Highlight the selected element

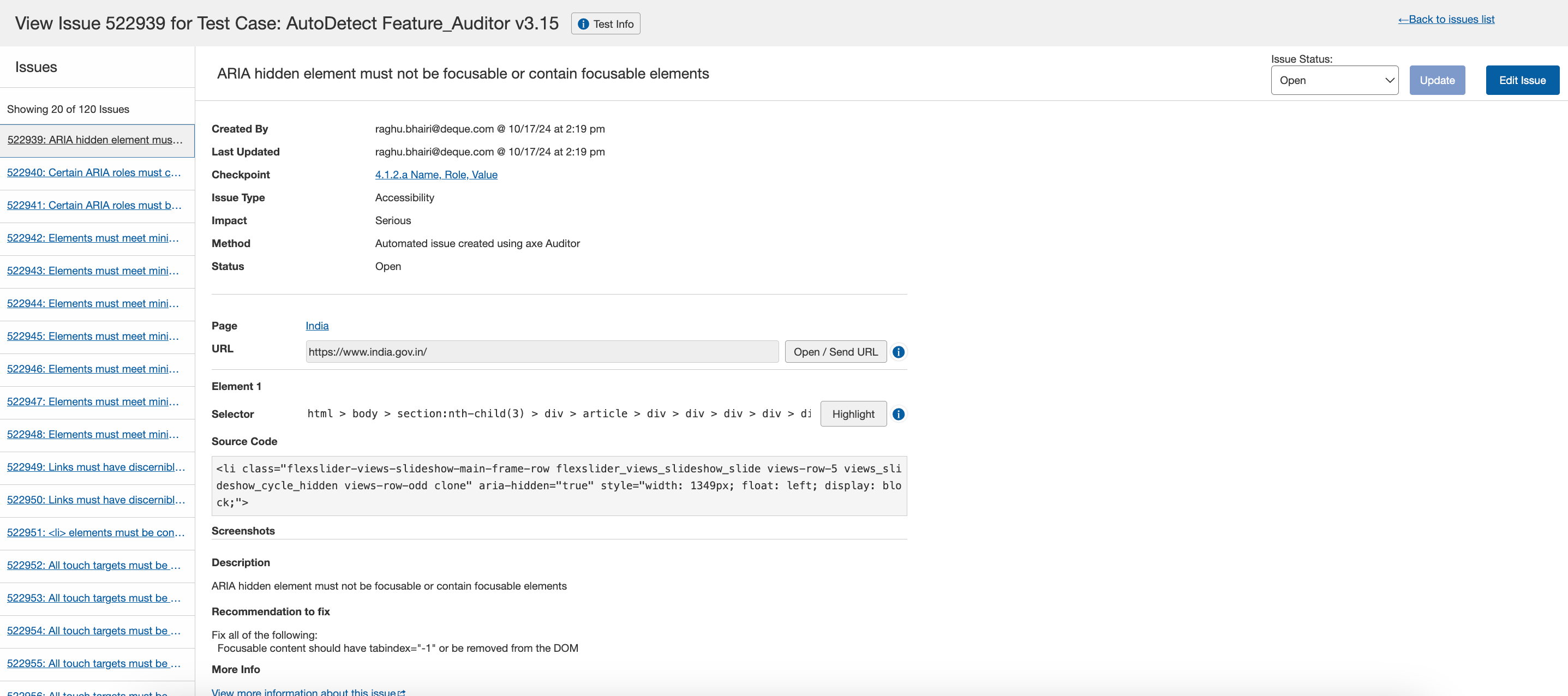point(853,413)
